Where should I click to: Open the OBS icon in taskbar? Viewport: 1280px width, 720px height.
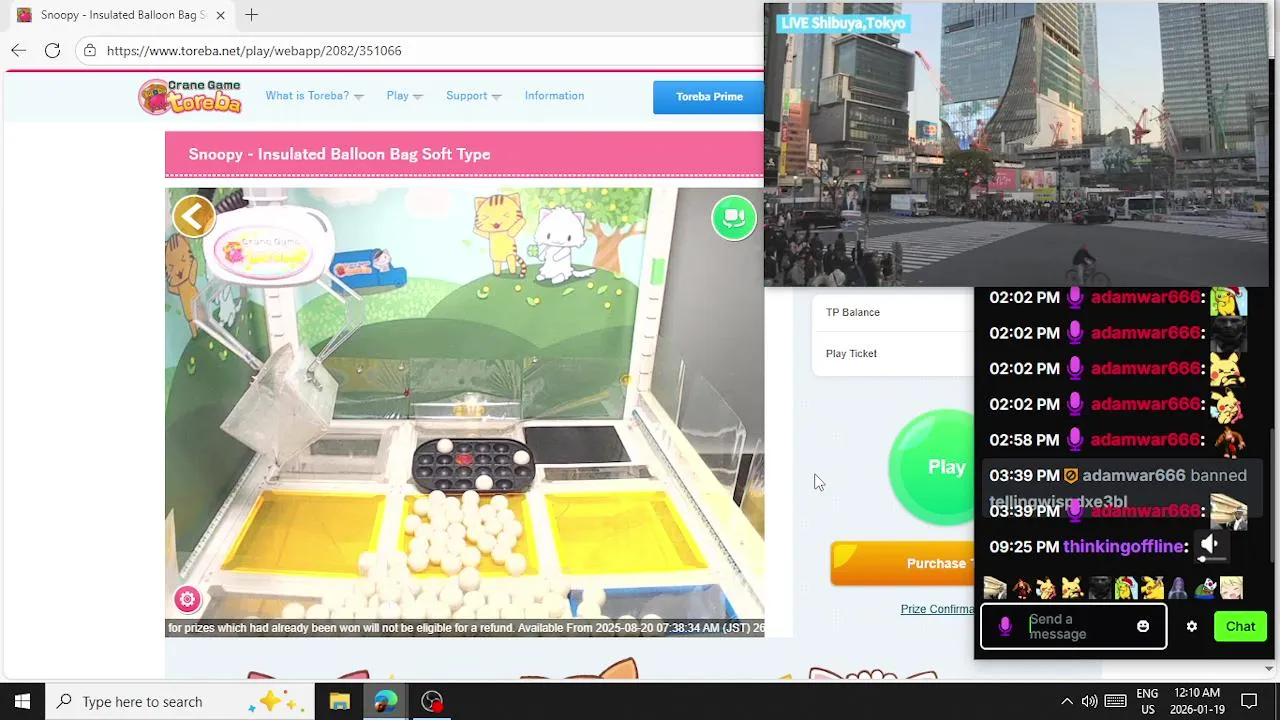coord(432,701)
